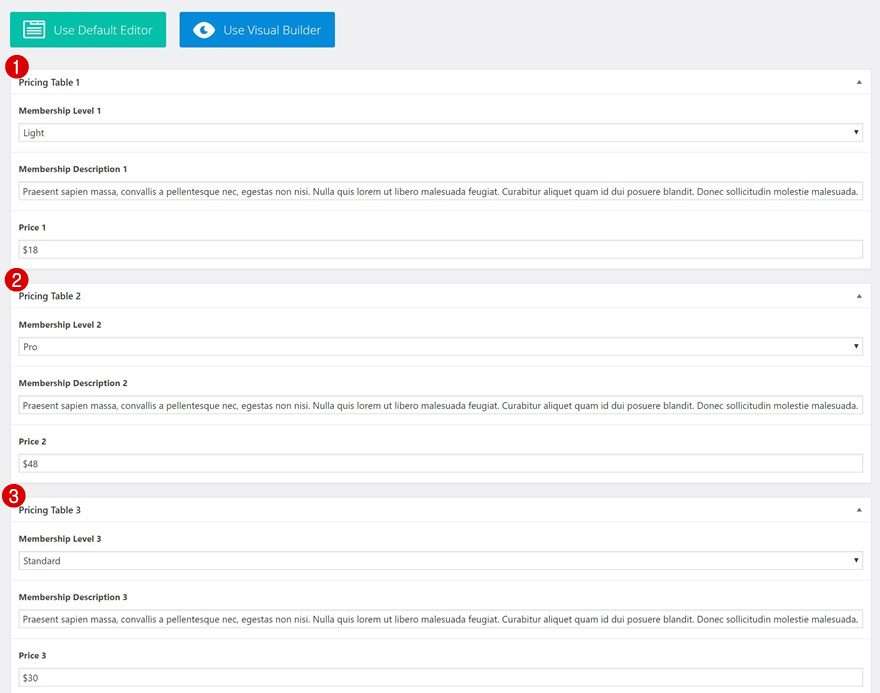Viewport: 880px width, 693px height.
Task: Click the Pricing Table 2 panel title
Action: [x=49, y=296]
